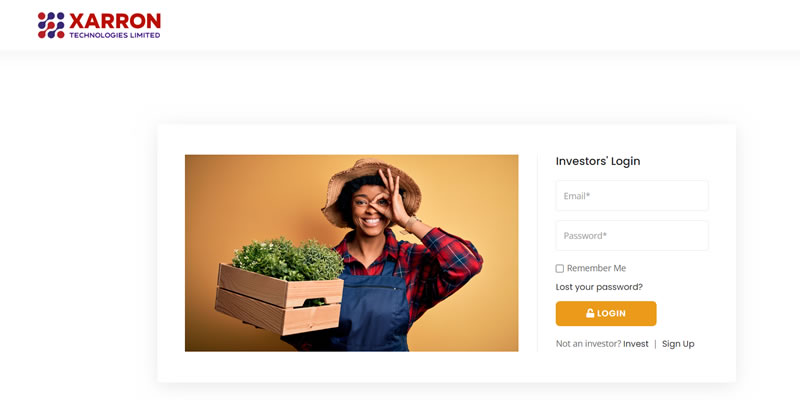Click the green plants in the crate
Screen dimensions: 800x400
[x=288, y=259]
